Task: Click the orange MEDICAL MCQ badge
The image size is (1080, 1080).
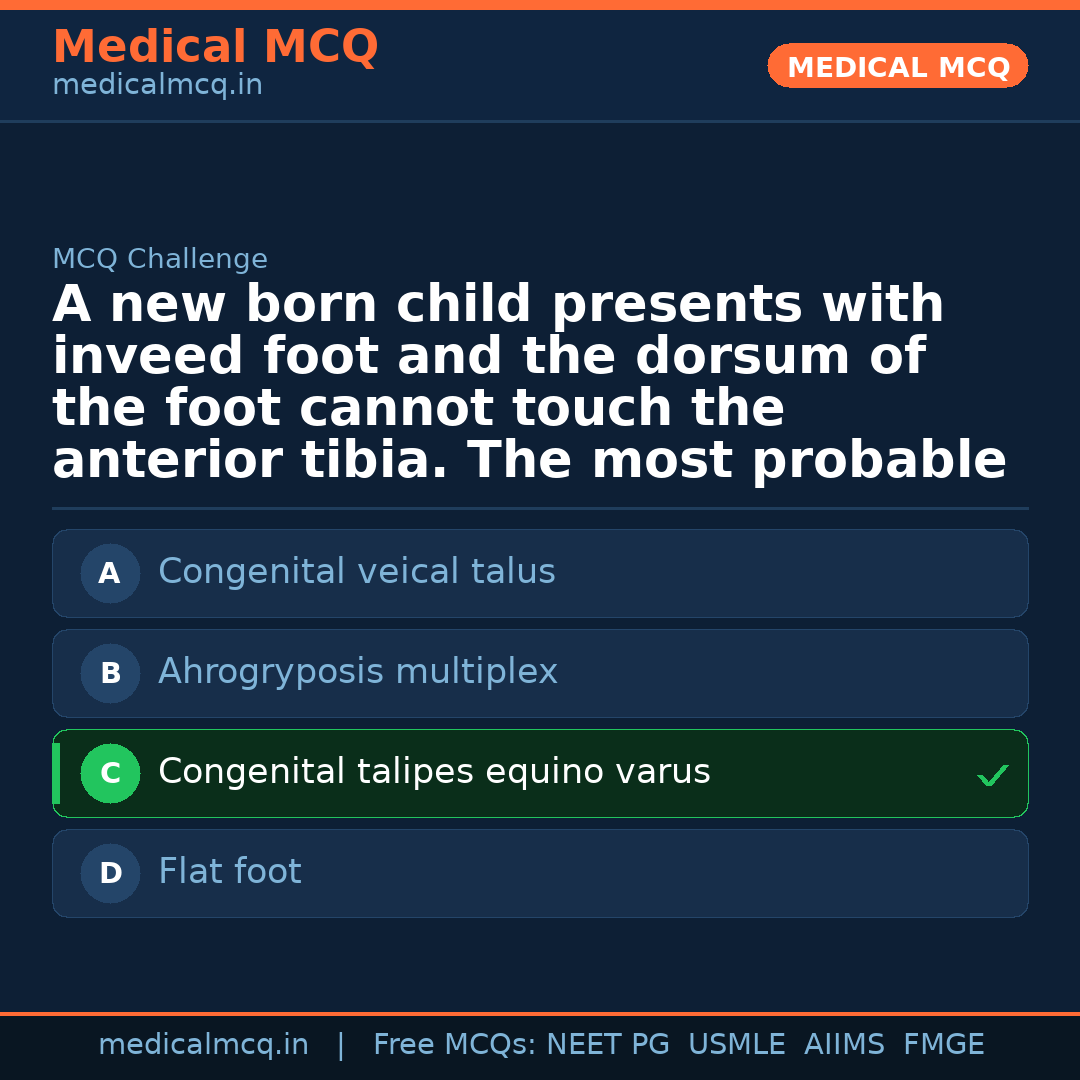Action: pos(897,67)
